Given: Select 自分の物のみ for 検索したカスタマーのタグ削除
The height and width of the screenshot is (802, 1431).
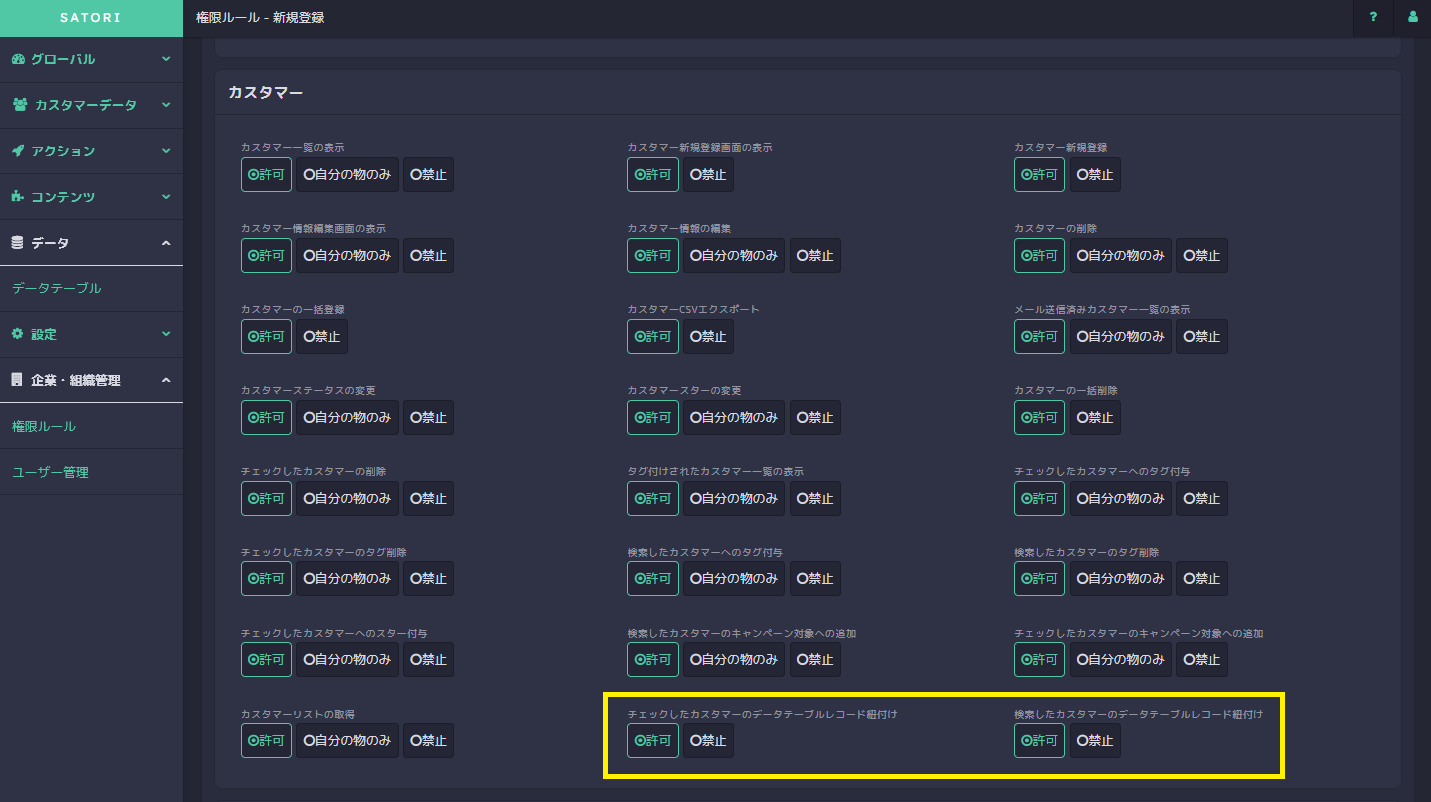Looking at the screenshot, I should click(x=1121, y=578).
